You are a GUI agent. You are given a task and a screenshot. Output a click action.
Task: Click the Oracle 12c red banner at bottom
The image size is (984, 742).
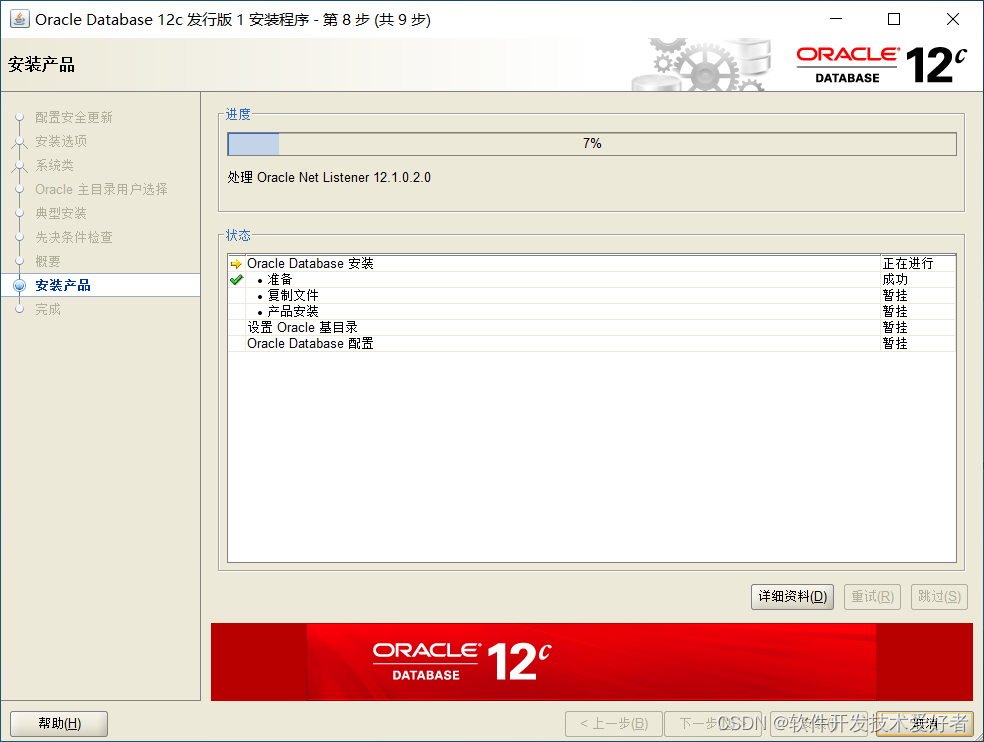click(592, 662)
